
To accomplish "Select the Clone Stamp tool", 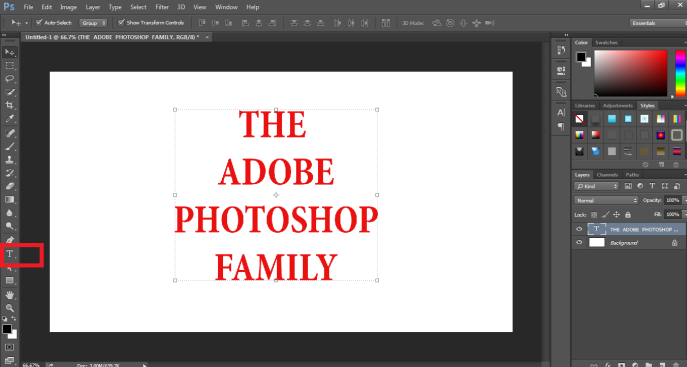I will 10,159.
